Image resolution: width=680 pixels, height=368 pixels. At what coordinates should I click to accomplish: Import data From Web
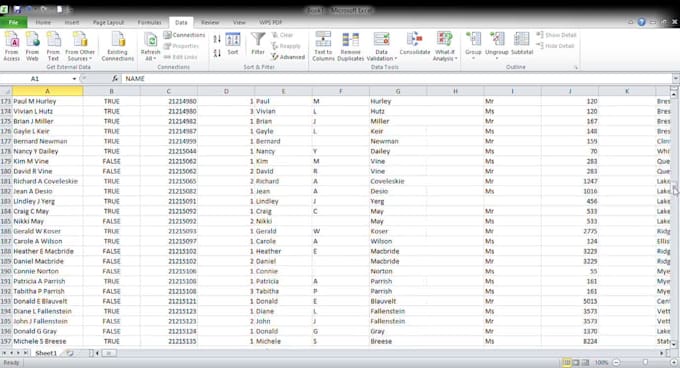click(32, 46)
